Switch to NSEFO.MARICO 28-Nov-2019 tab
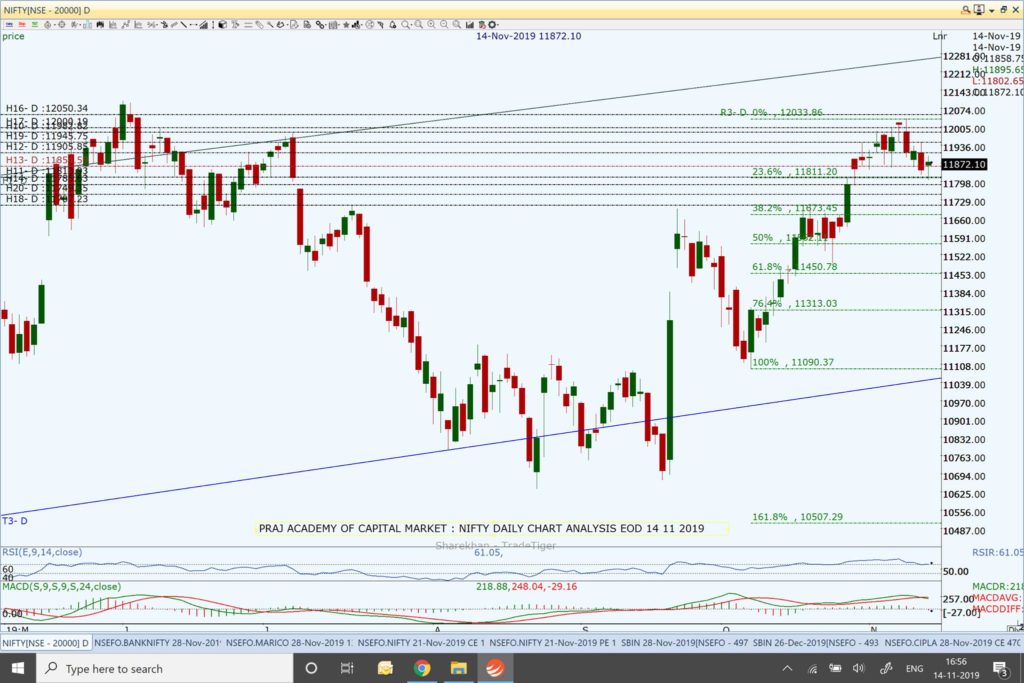 [289, 643]
